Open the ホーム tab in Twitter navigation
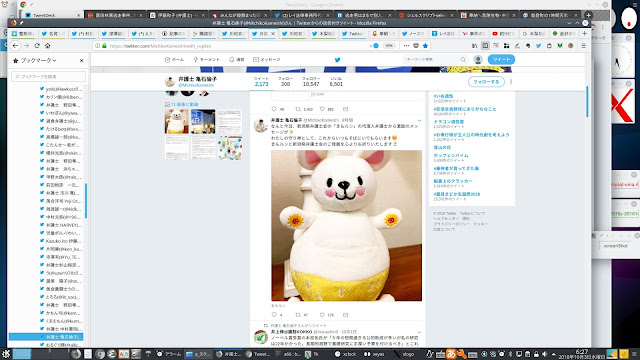Image resolution: width=640 pixels, height=360 pixels. (x=174, y=60)
